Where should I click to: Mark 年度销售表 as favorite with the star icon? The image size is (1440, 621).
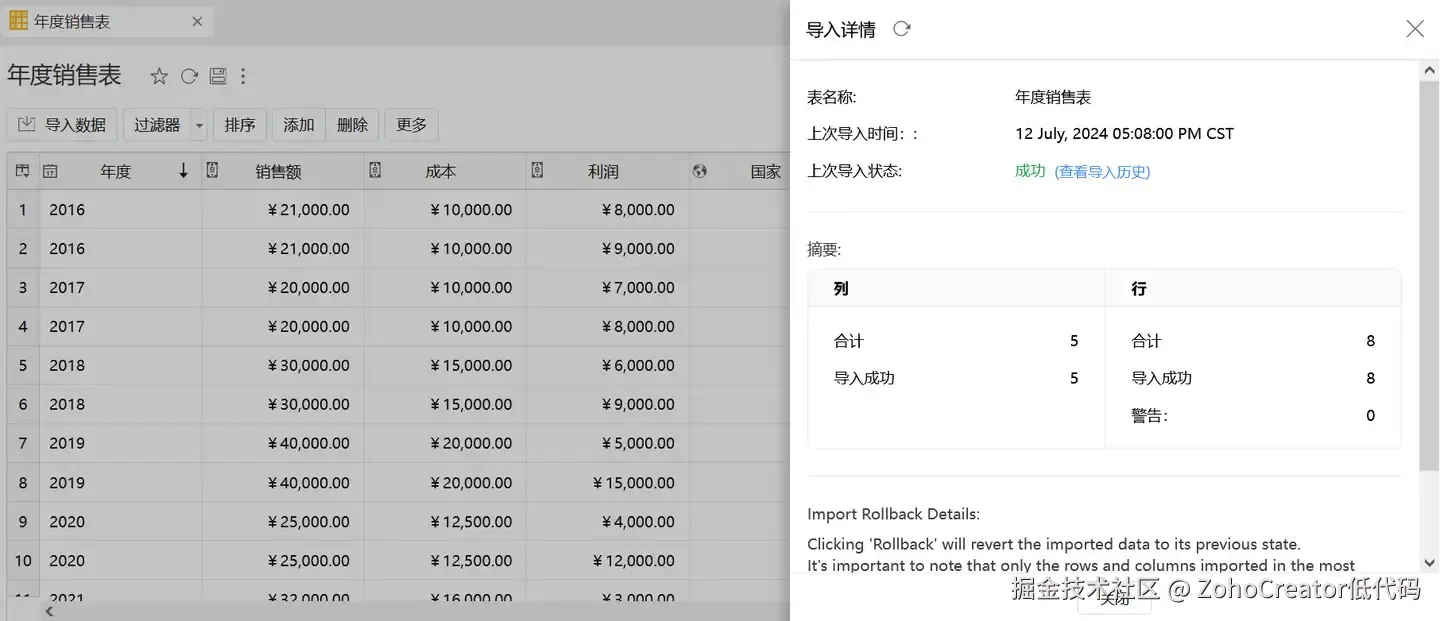click(159, 76)
